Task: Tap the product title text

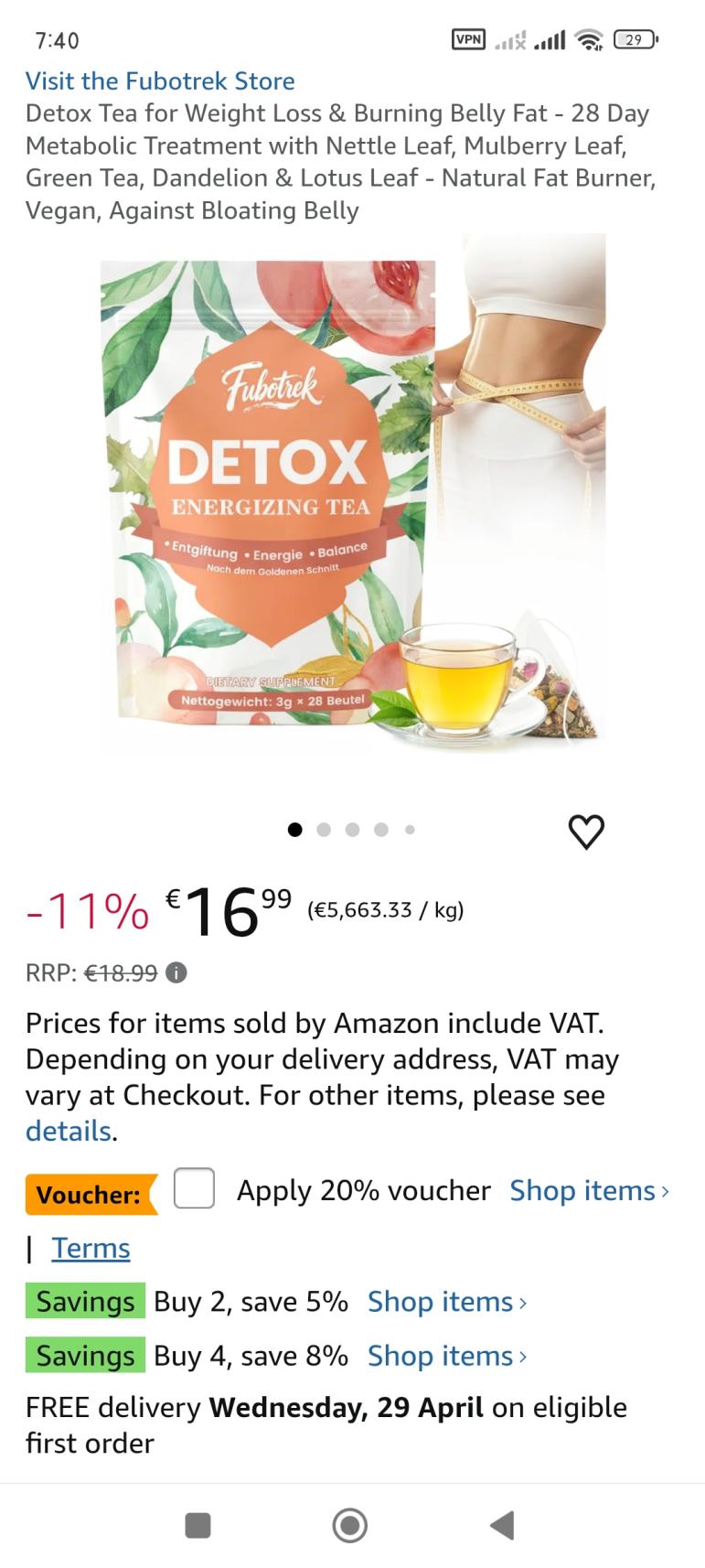Action: [x=340, y=162]
